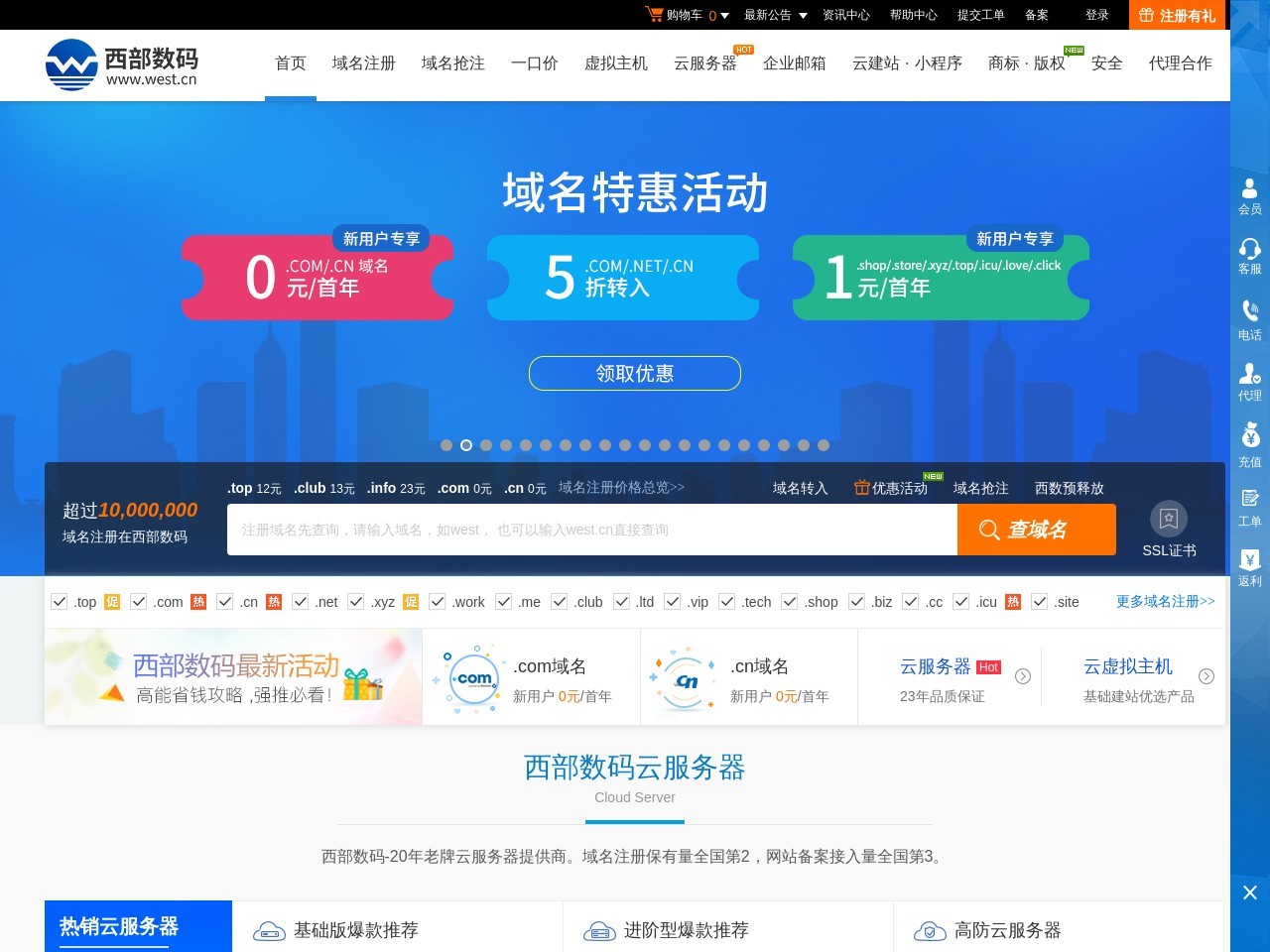
Task: Click the 域名注册价格总览 pricing link
Action: pos(620,487)
